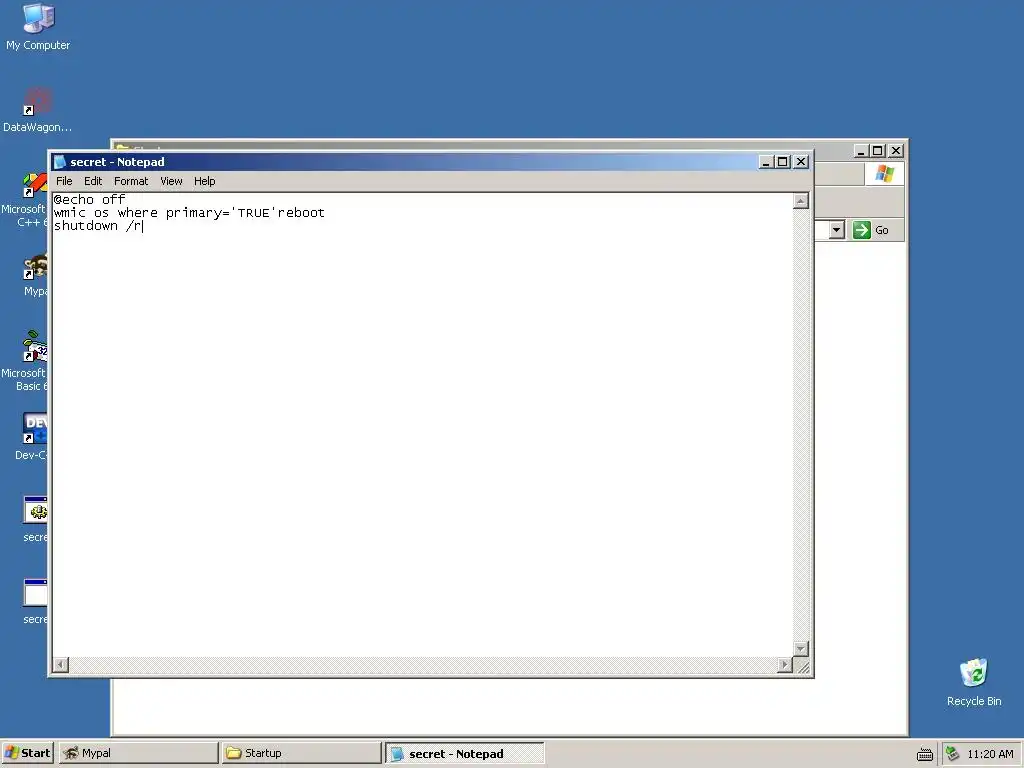Select the Microsoft Visual Basic desktop shortcut
Viewport: 1024px width, 768px height.
[25, 361]
